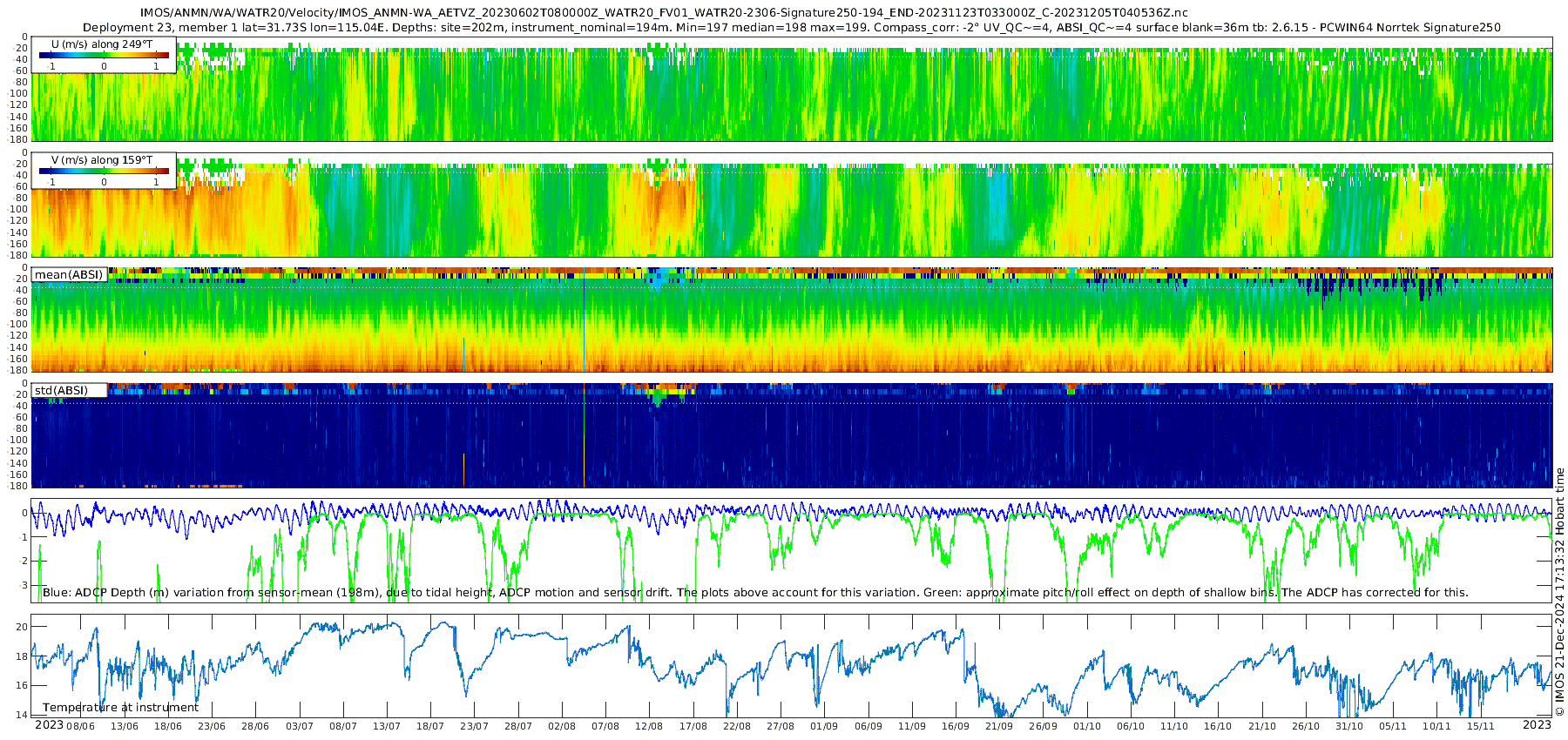Pick the 21/09 date tick label
Viewport: 1568px width, 740px height.
[x=999, y=726]
